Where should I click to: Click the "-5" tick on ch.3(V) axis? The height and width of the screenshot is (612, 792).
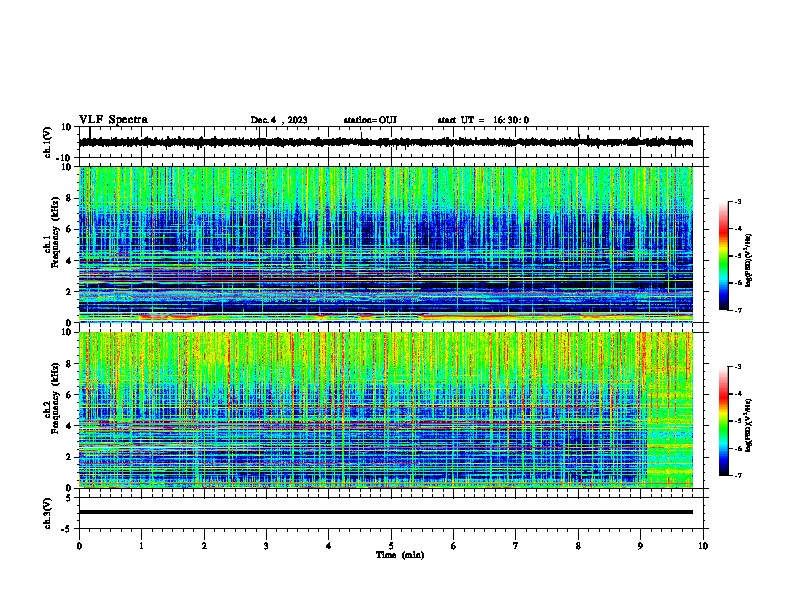pyautogui.click(x=67, y=529)
